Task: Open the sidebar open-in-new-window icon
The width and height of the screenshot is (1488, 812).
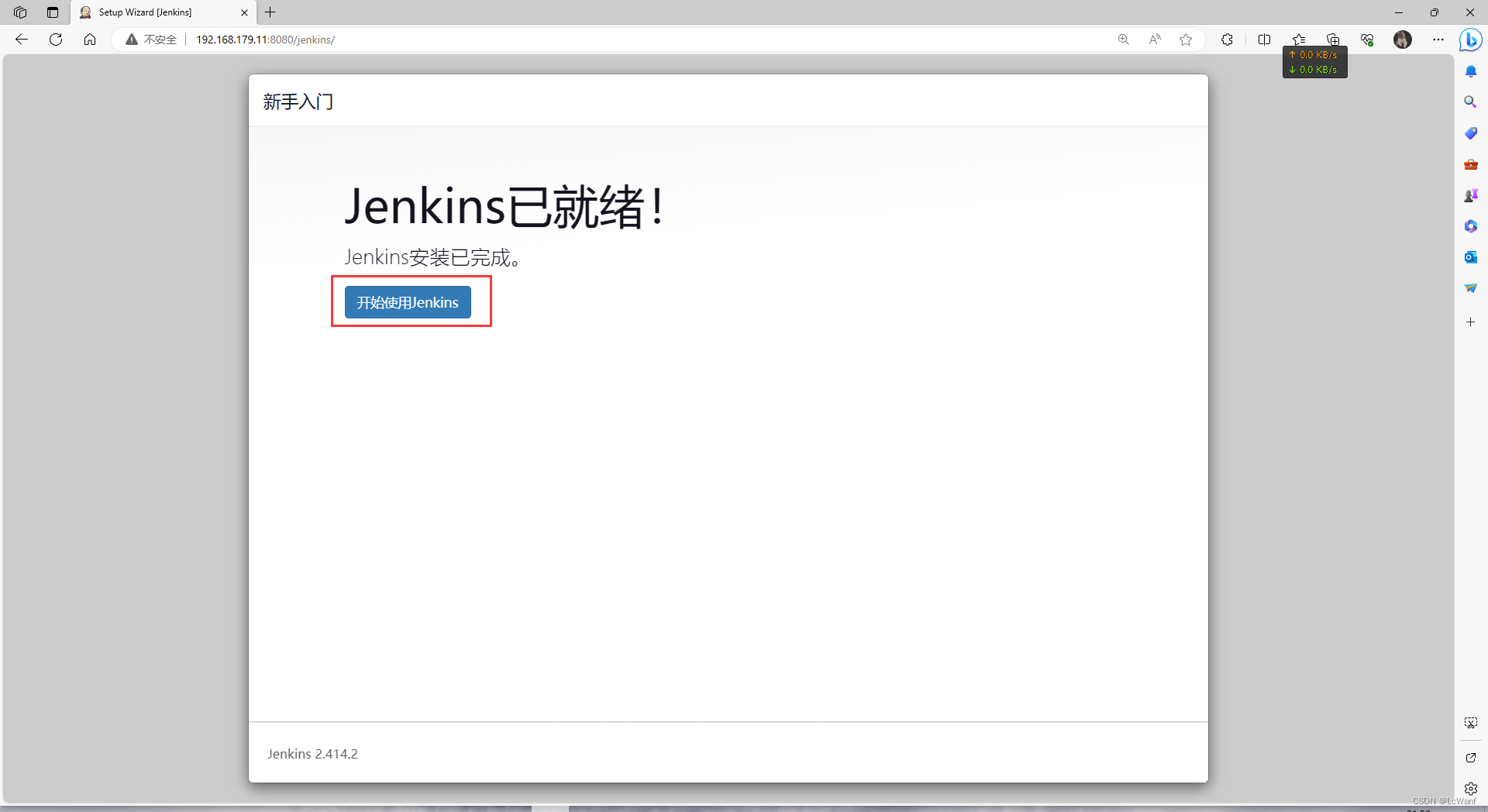Action: pyautogui.click(x=1470, y=758)
